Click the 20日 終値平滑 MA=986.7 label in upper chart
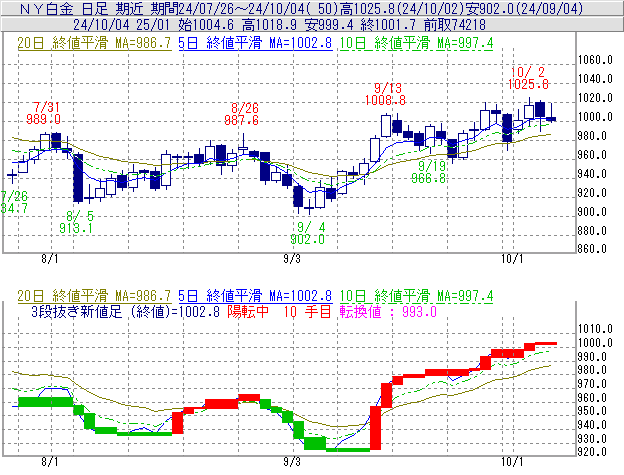The width and height of the screenshot is (624, 475). pyautogui.click(x=94, y=43)
